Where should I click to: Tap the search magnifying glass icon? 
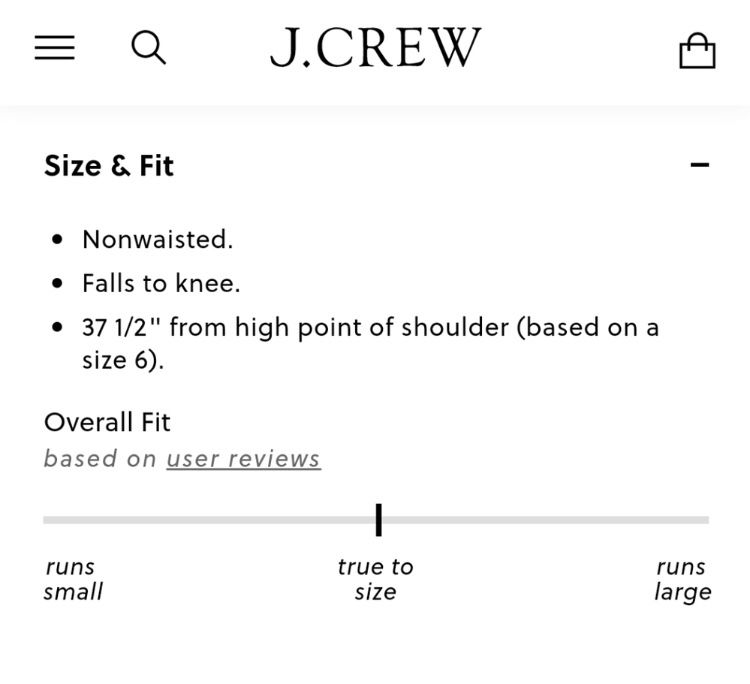click(x=149, y=48)
